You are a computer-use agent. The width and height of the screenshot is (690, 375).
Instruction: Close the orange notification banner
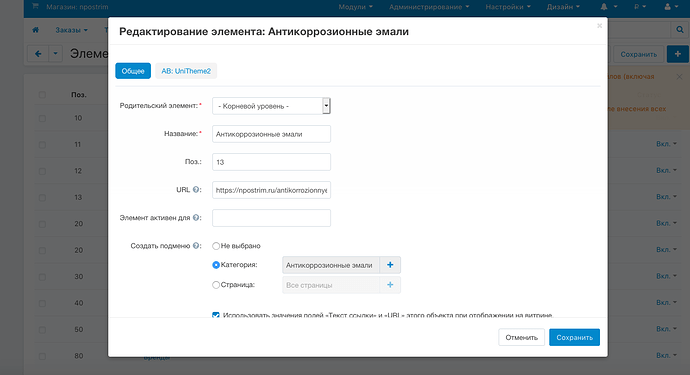click(x=679, y=77)
